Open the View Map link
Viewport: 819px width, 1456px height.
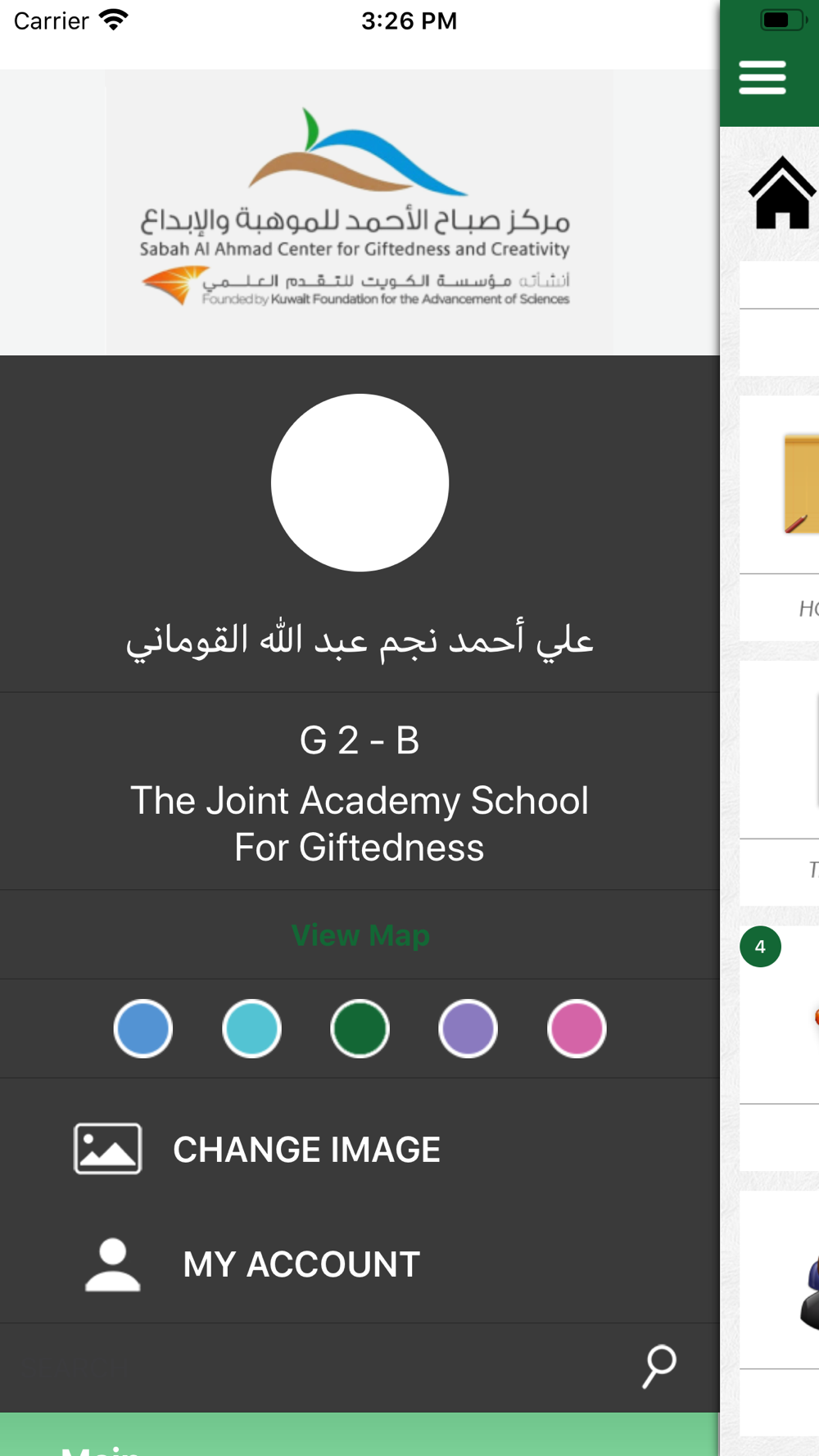tap(360, 935)
